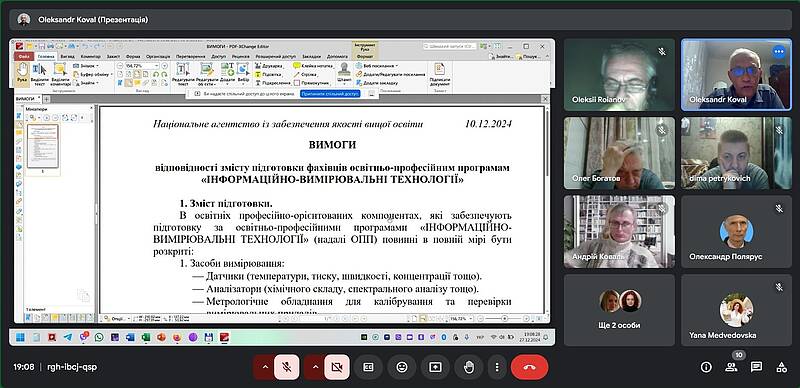800x388 pixels.
Task: Open the Вигляд ribbon tab in PDF-XChange
Action: click(67, 57)
